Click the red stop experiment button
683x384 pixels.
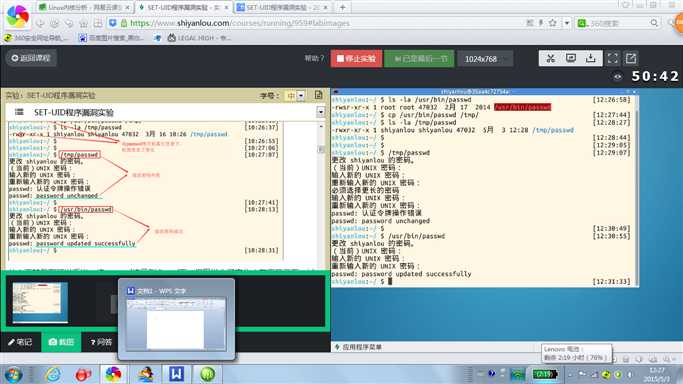click(x=356, y=58)
